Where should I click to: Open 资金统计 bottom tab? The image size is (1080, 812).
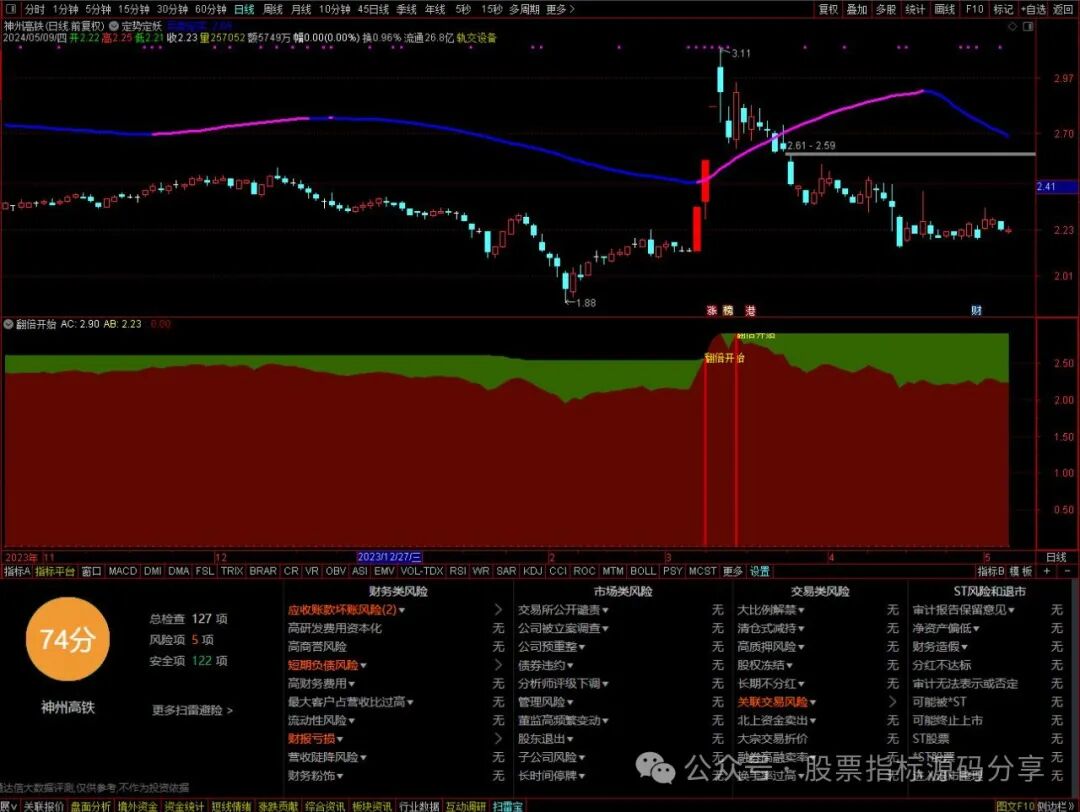pos(184,806)
